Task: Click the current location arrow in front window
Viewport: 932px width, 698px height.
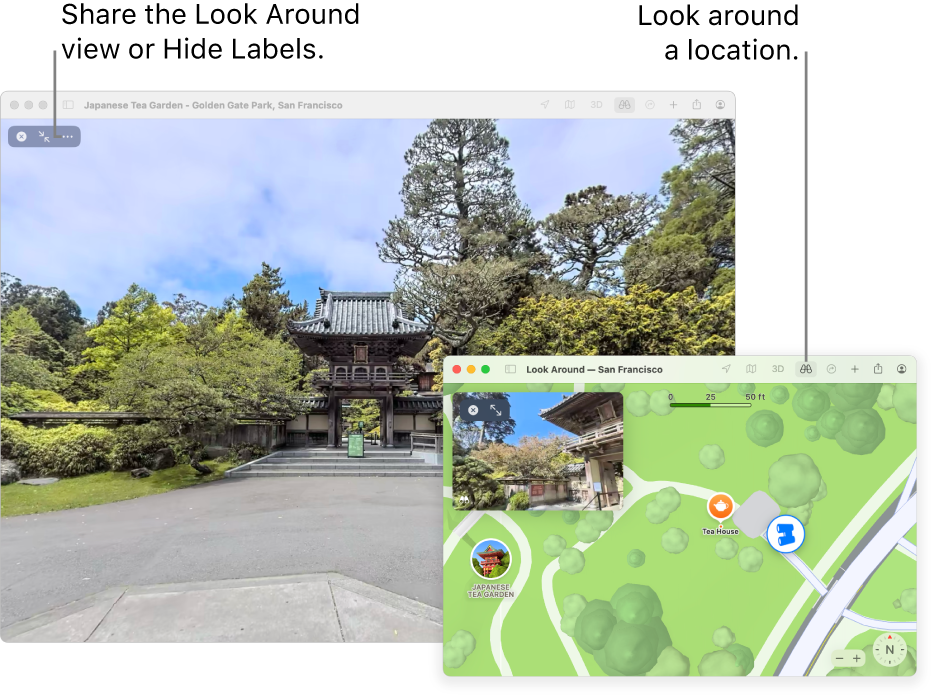Action: click(x=726, y=369)
